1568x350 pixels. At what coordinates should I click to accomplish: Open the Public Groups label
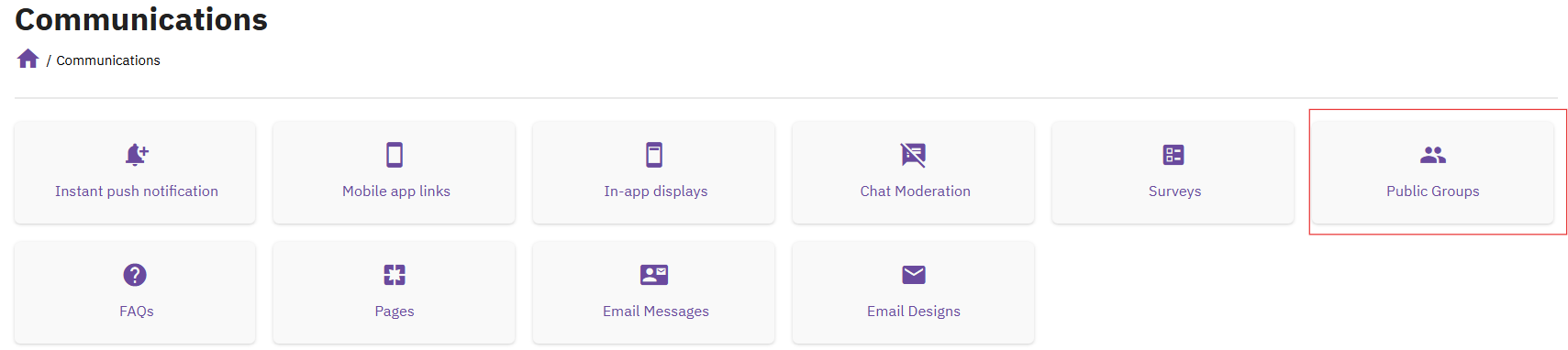pyautogui.click(x=1433, y=191)
